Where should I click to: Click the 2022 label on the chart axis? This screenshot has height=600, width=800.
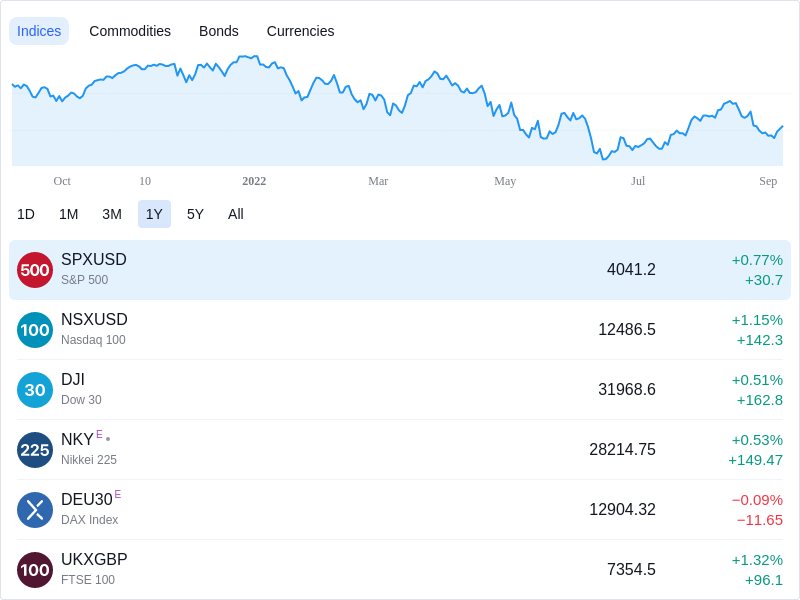point(254,181)
